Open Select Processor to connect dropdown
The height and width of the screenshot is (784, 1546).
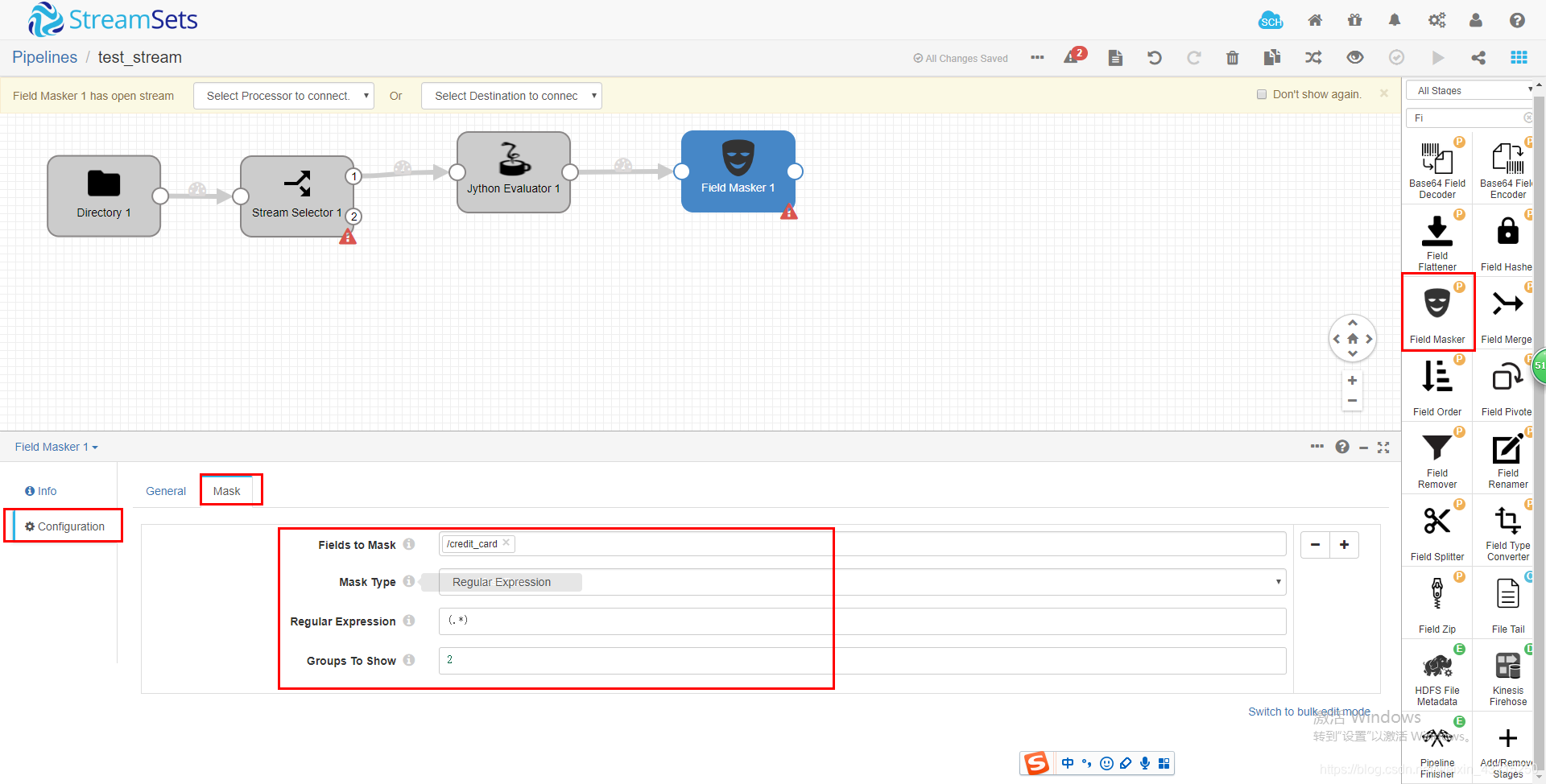[283, 96]
